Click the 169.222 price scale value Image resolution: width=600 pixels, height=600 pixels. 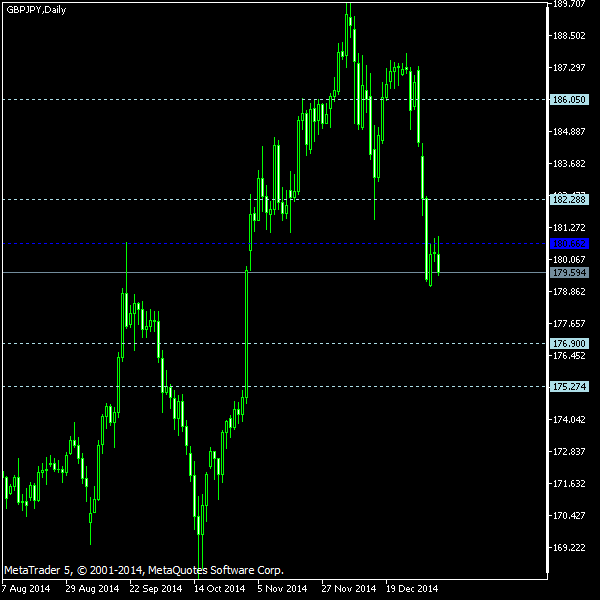(x=569, y=548)
